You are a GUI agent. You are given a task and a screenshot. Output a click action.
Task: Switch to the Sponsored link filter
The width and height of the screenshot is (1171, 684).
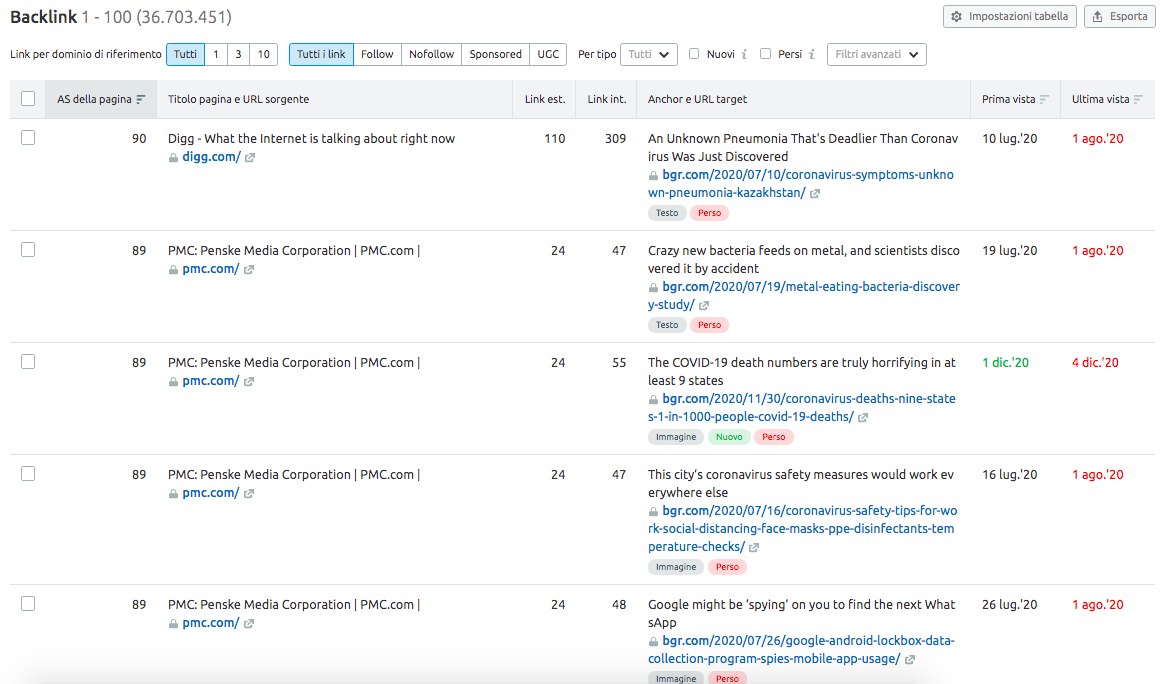point(495,54)
